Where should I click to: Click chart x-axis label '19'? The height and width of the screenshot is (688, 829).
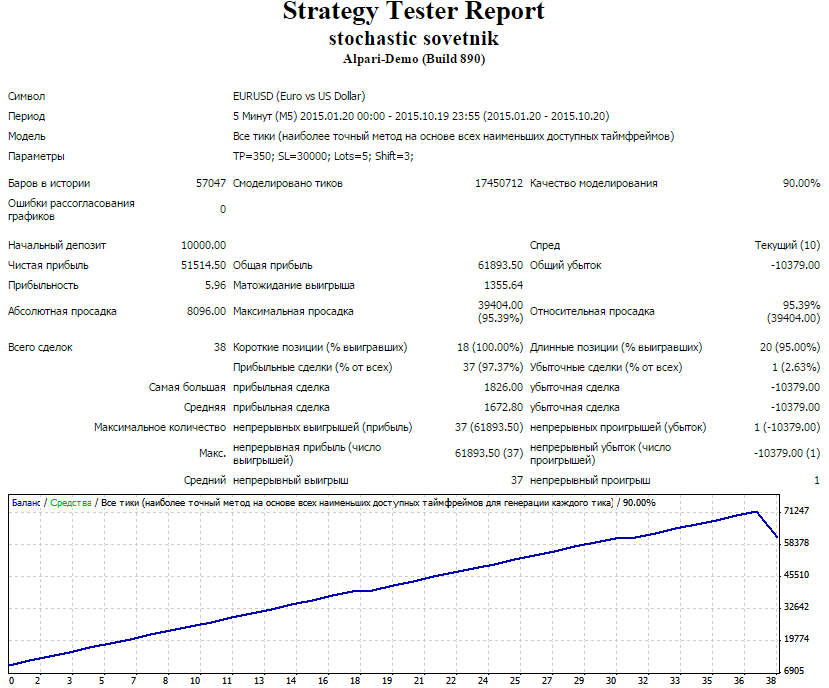click(x=387, y=681)
